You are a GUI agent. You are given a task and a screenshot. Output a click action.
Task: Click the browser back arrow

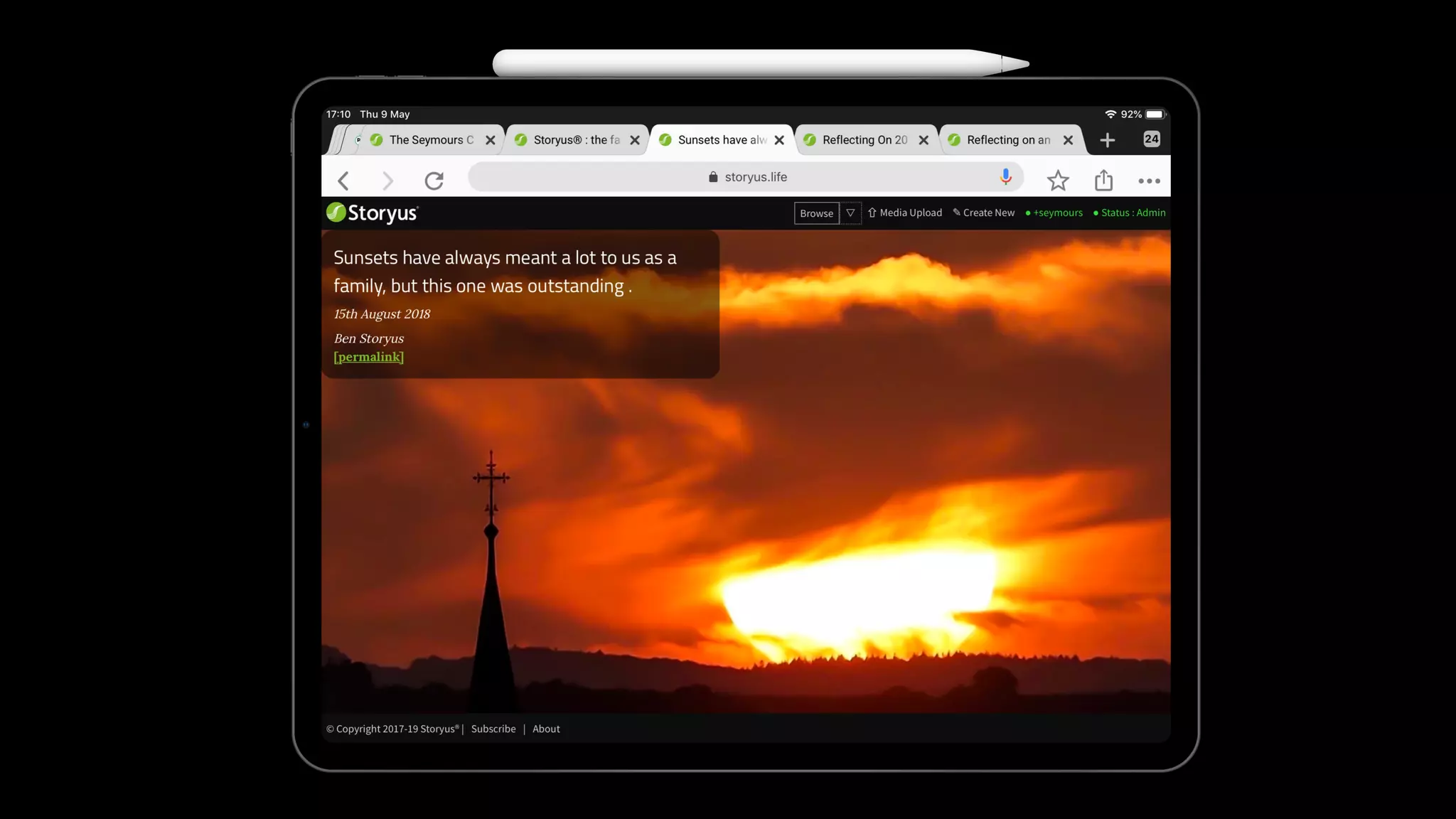pos(343,181)
